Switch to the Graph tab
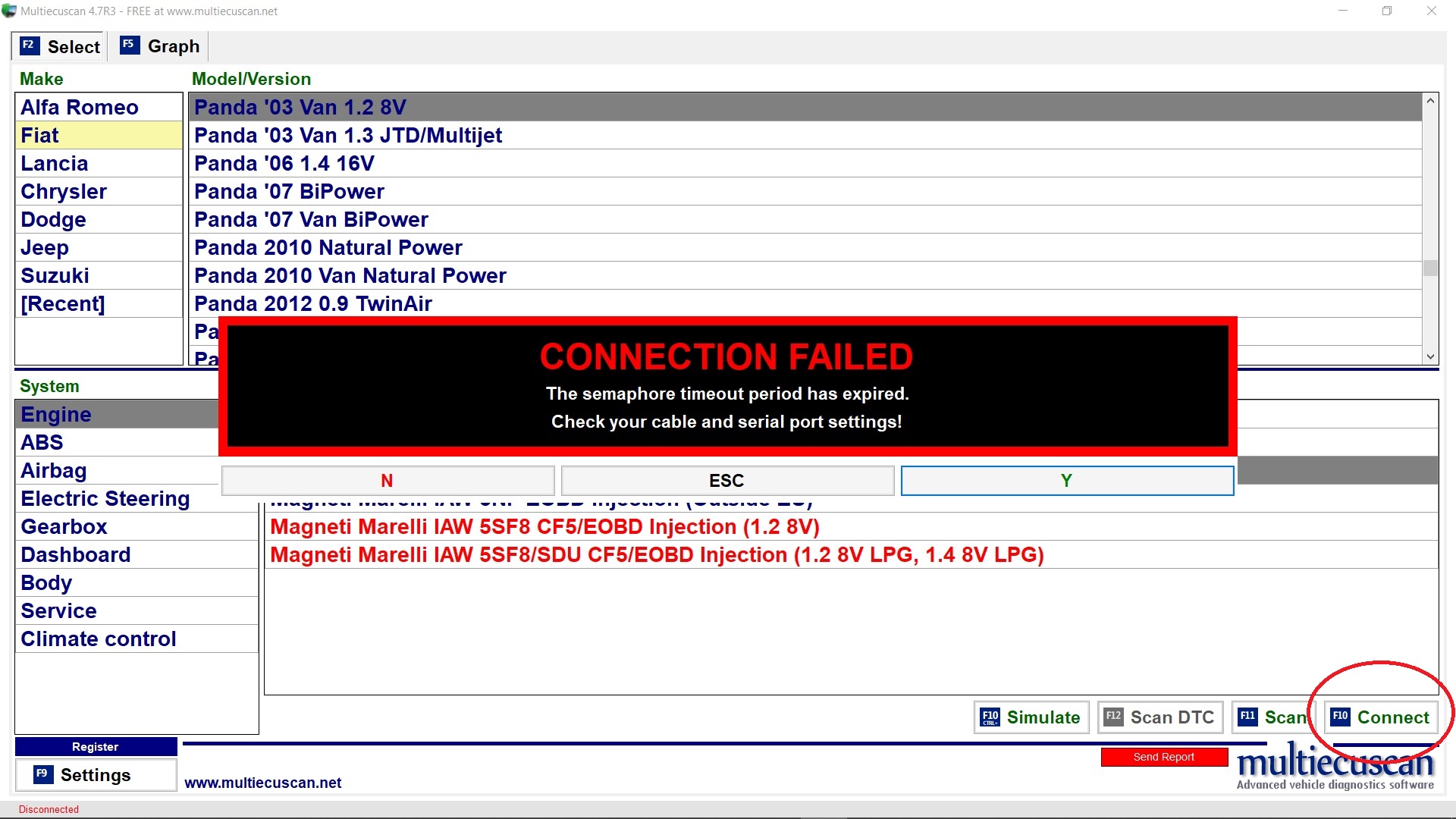This screenshot has width=1456, height=819. [x=160, y=46]
